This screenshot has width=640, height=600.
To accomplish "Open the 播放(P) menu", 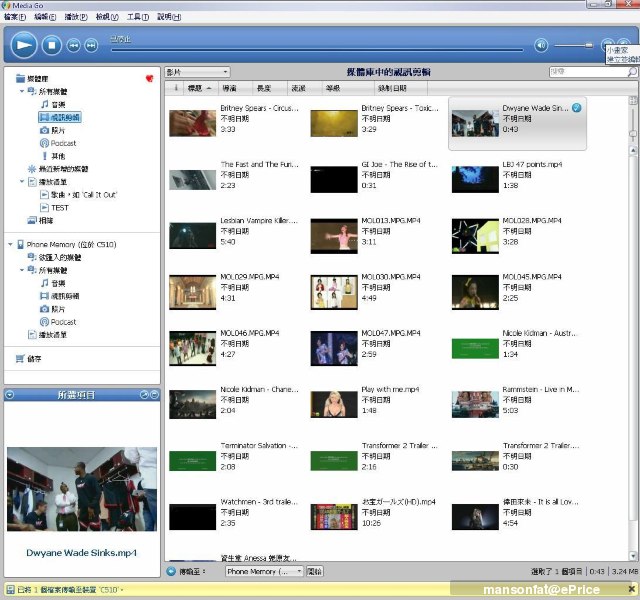I will click(76, 17).
